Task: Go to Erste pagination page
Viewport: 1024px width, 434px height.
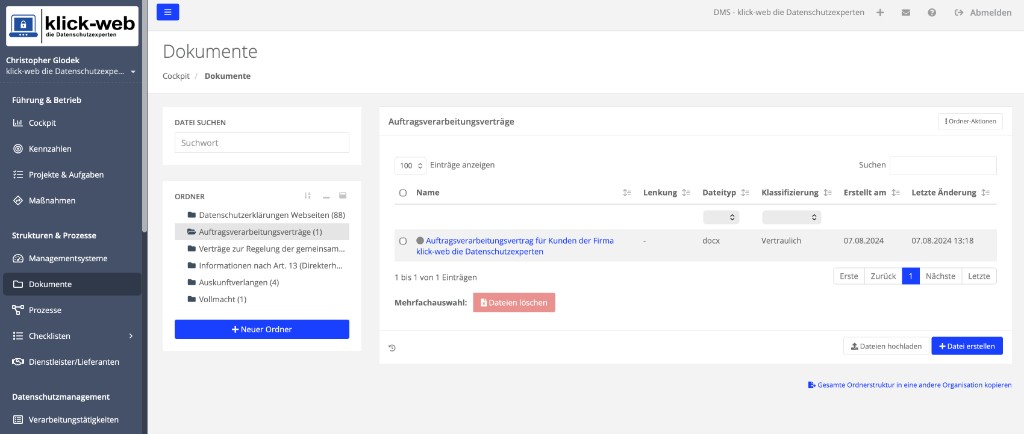Action: 849,276
